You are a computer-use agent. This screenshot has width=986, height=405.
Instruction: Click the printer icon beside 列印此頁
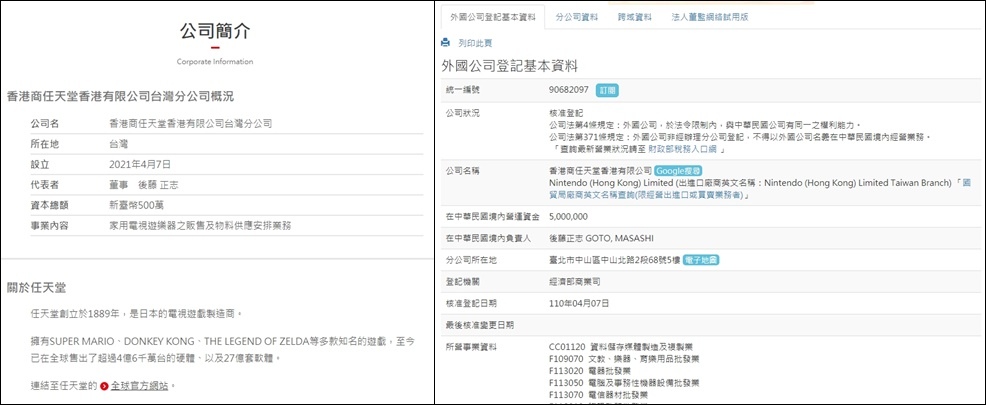pos(446,44)
